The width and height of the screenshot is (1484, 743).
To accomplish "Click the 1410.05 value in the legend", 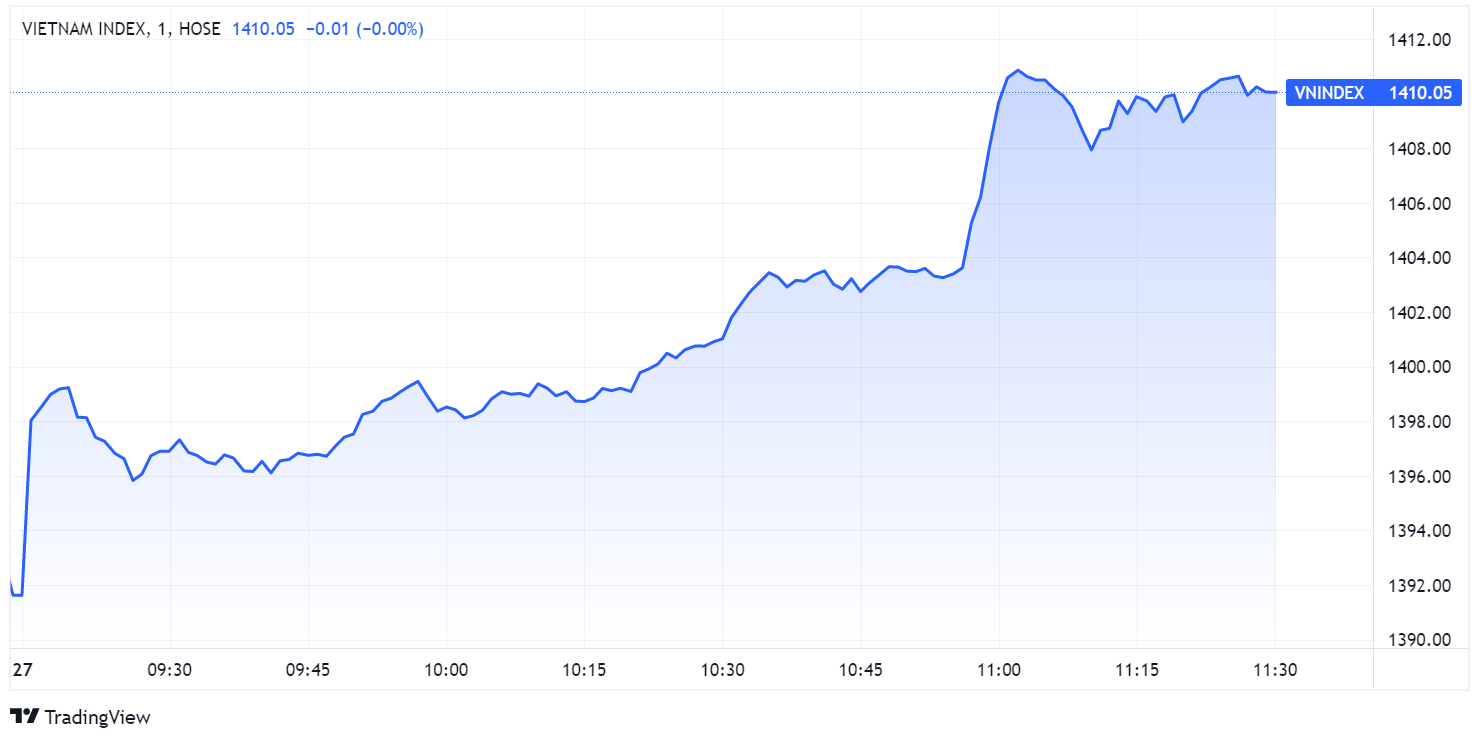I will pyautogui.click(x=263, y=29).
